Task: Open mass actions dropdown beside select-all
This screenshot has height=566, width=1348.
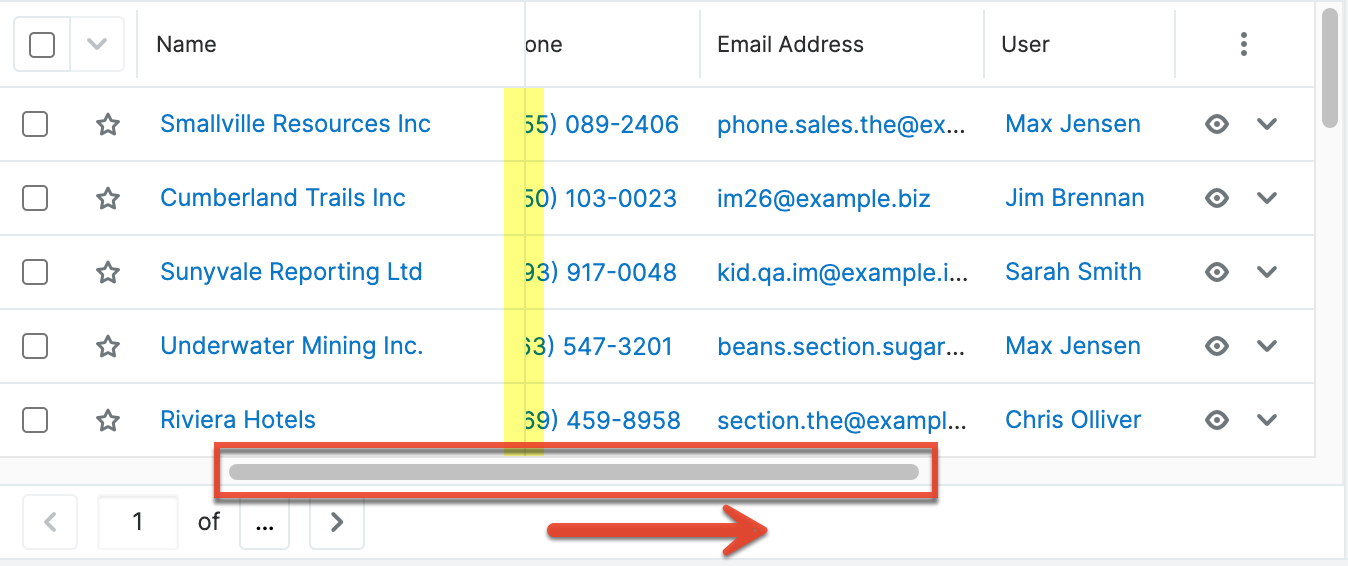Action: tap(97, 45)
